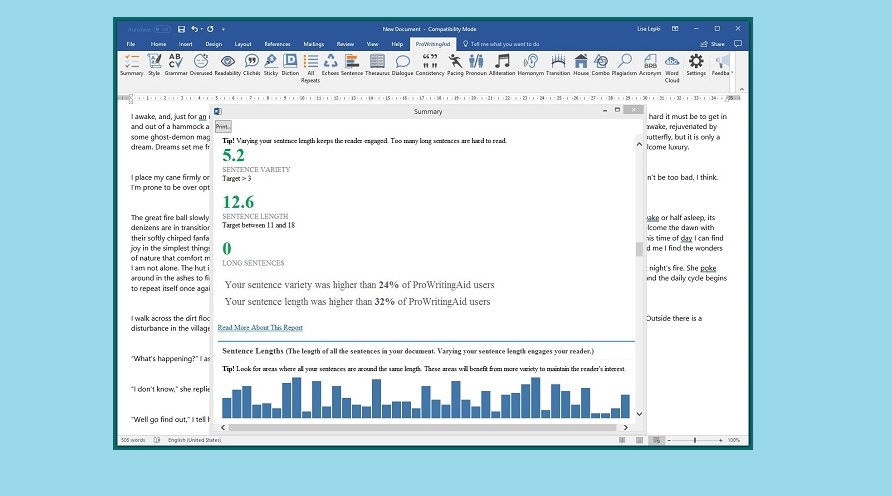Open the Dialogue report
The height and width of the screenshot is (496, 892).
click(x=402, y=65)
